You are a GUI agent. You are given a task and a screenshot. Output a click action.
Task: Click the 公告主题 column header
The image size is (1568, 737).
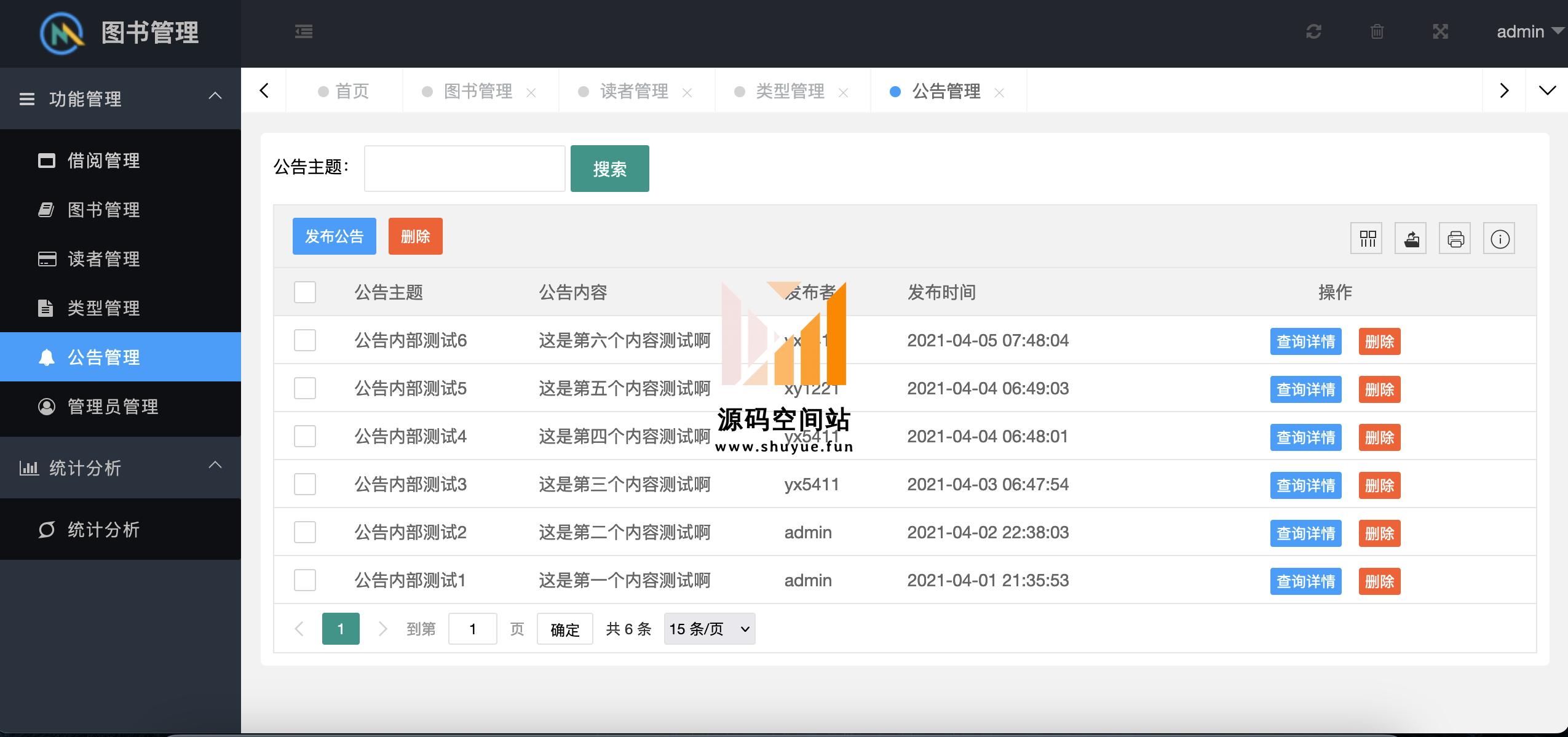point(389,292)
